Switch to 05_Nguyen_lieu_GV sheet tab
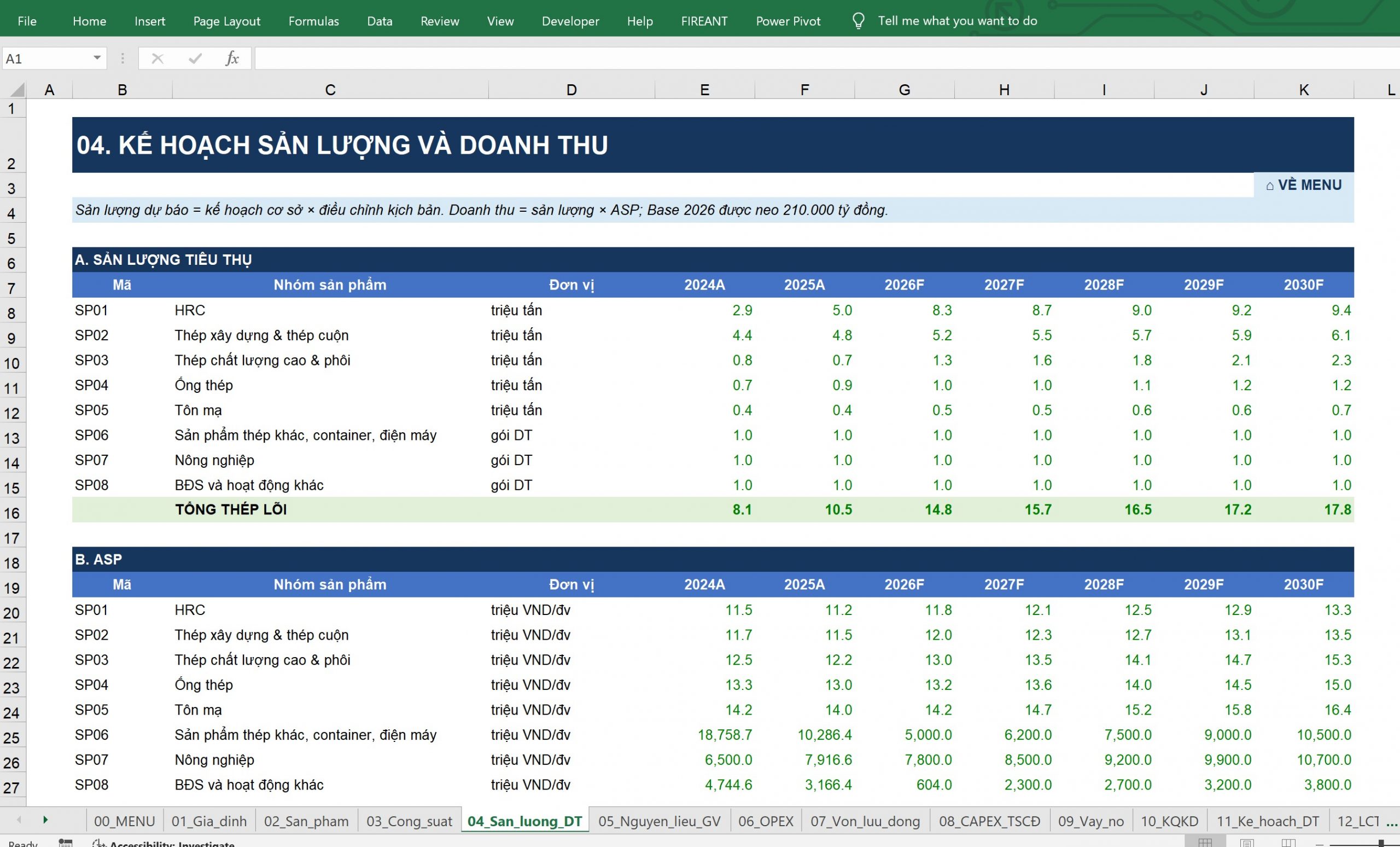The height and width of the screenshot is (847, 1400). [x=659, y=821]
